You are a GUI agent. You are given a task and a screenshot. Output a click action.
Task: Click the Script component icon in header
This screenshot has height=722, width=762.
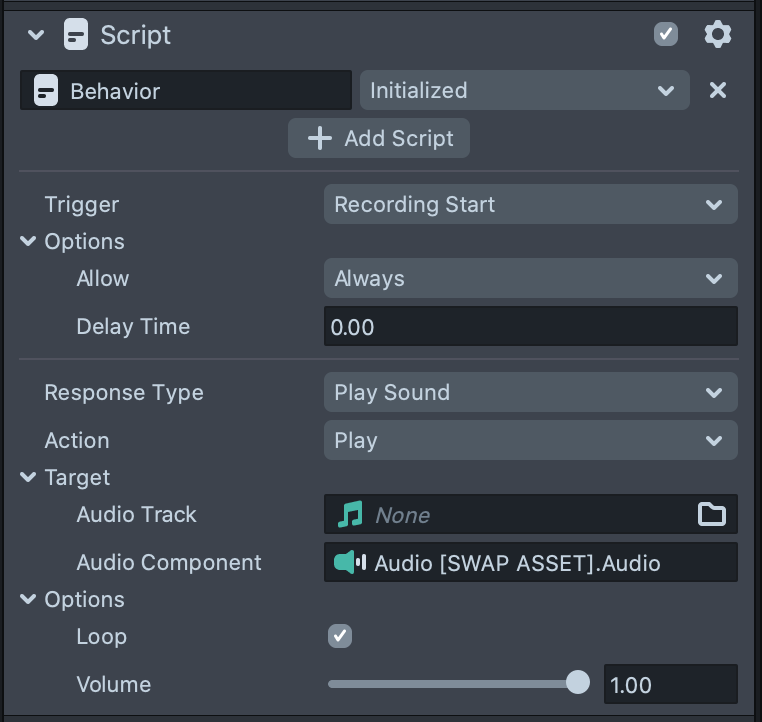75,35
